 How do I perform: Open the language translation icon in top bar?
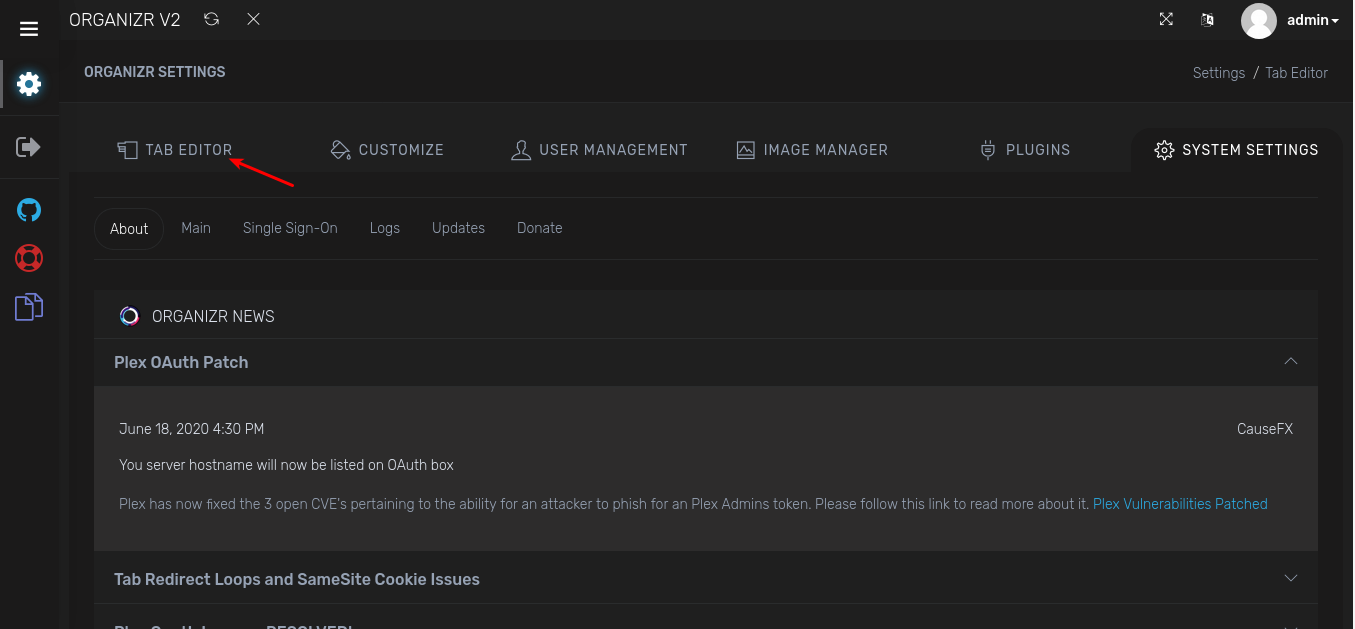pos(1207,19)
